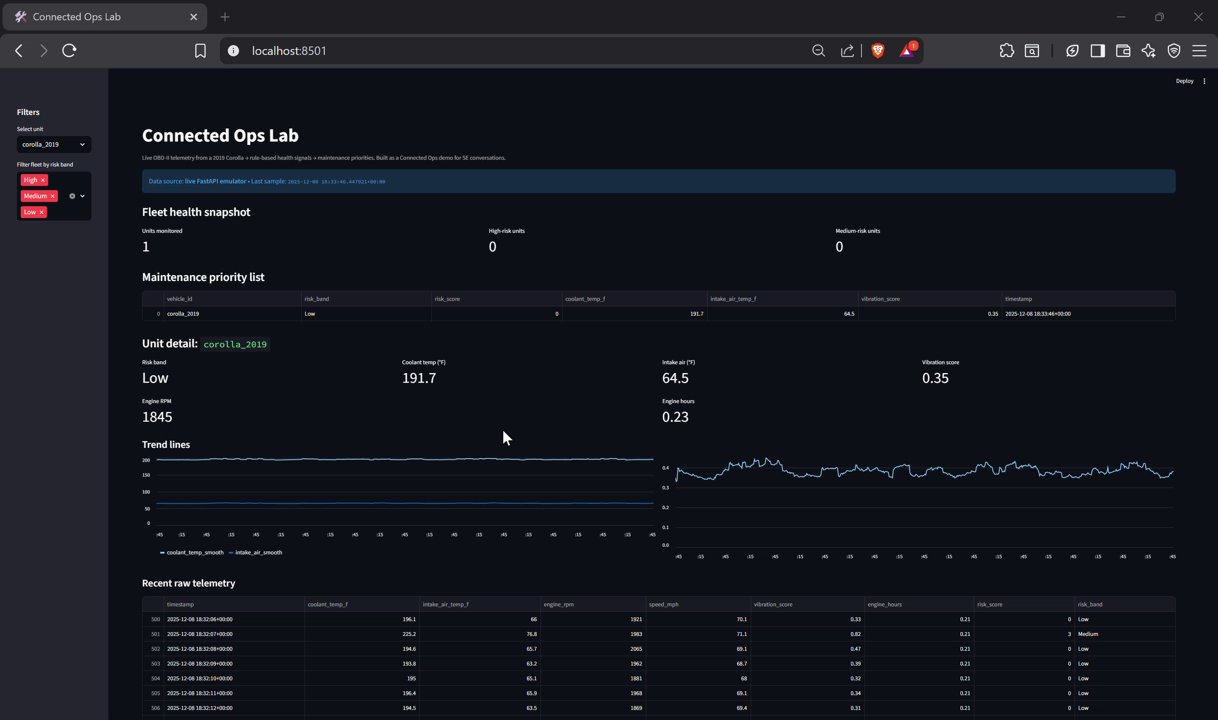Go forward with the browser forward arrow
This screenshot has height=720, width=1218.
[x=43, y=51]
